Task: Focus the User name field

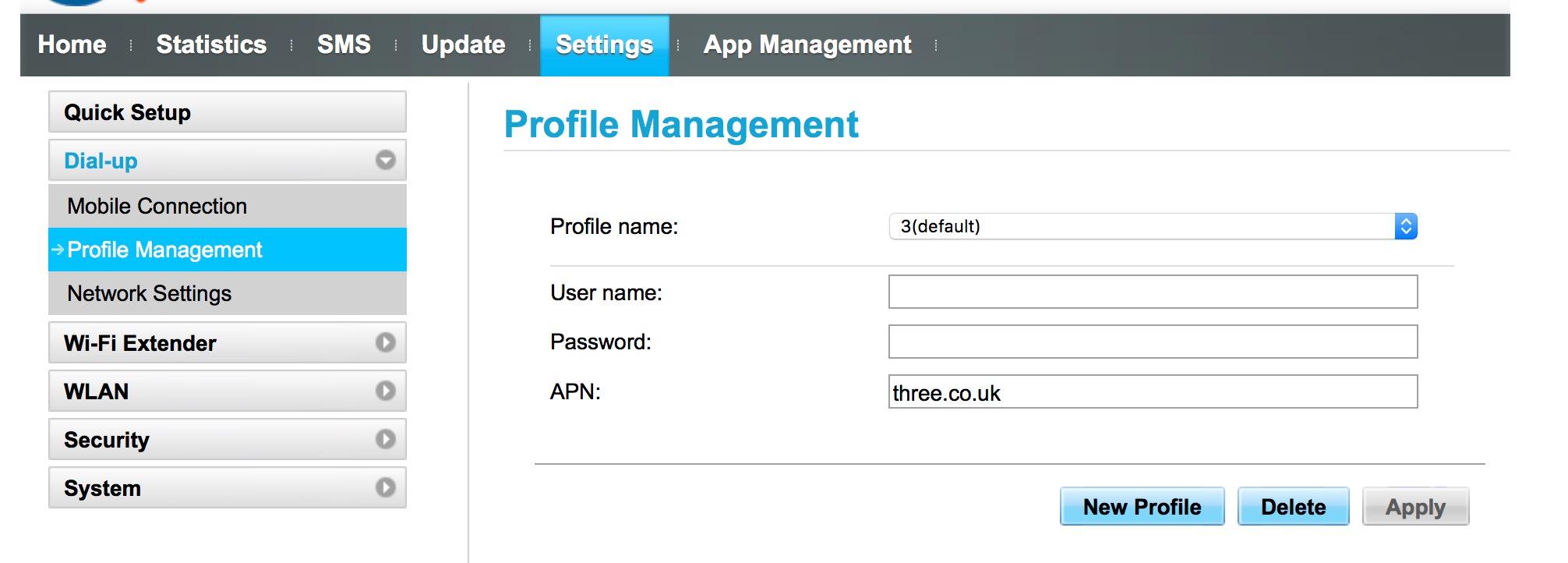Action: [x=1153, y=292]
